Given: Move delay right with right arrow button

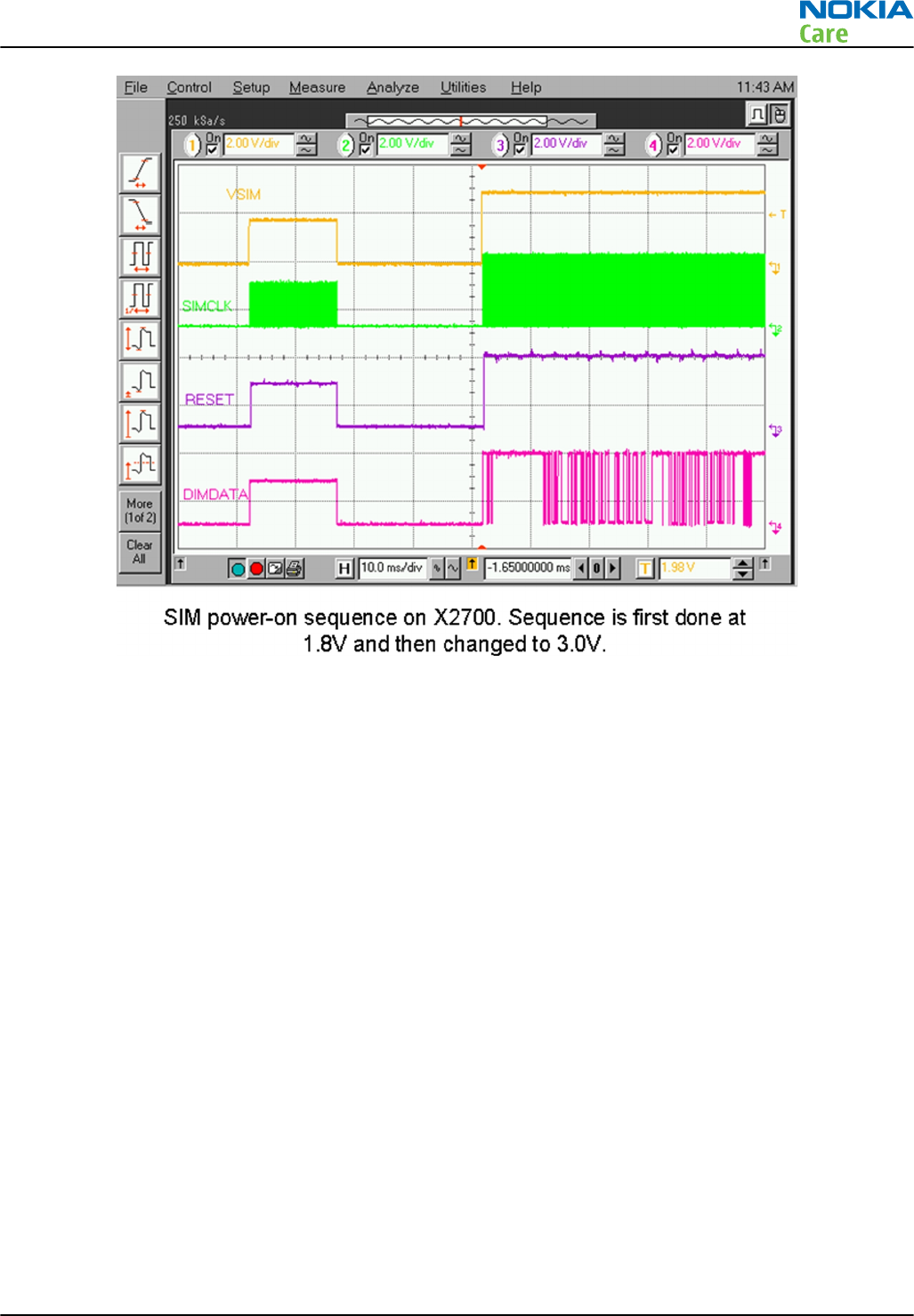Looking at the screenshot, I should (612, 568).
